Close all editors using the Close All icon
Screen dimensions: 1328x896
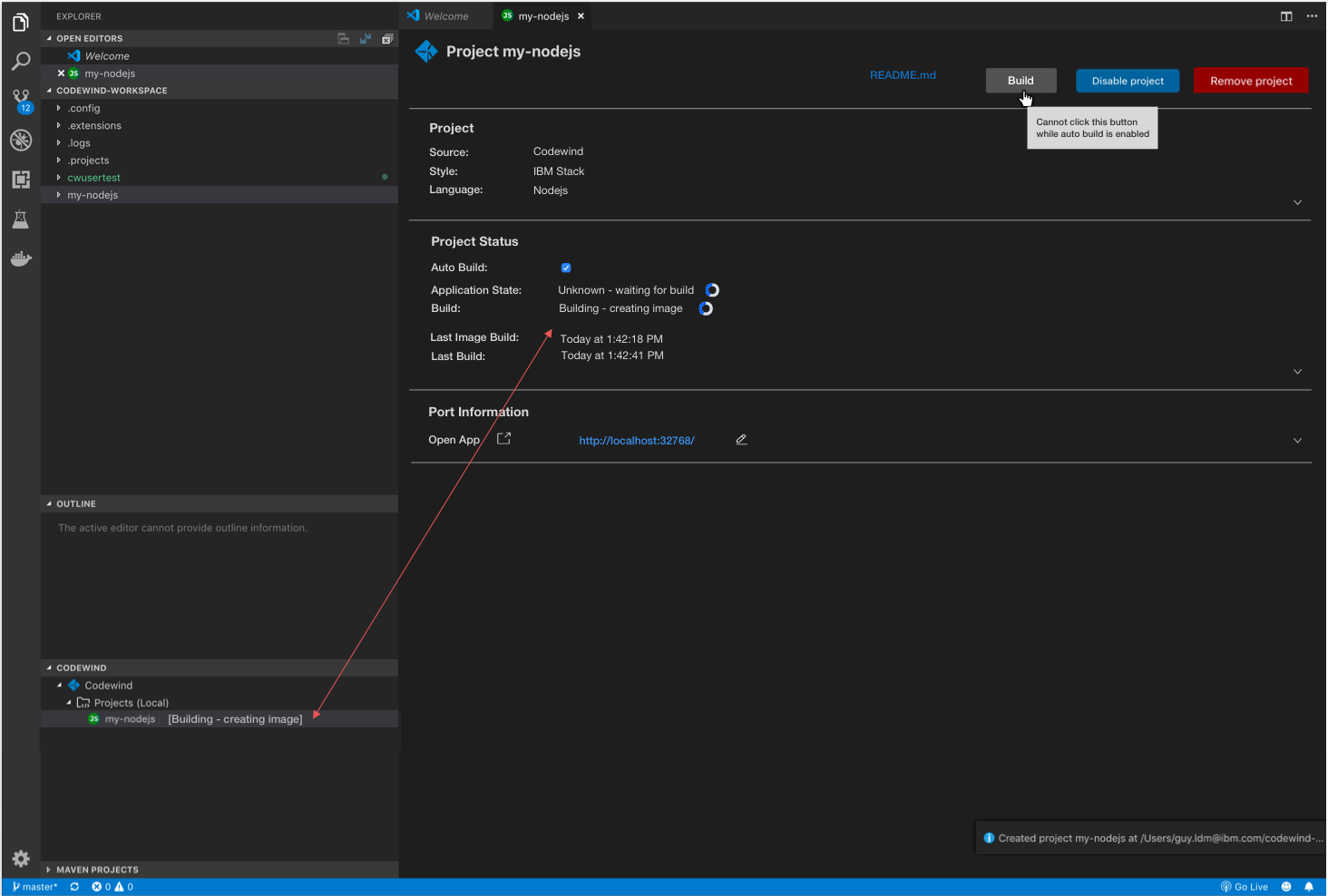(387, 38)
